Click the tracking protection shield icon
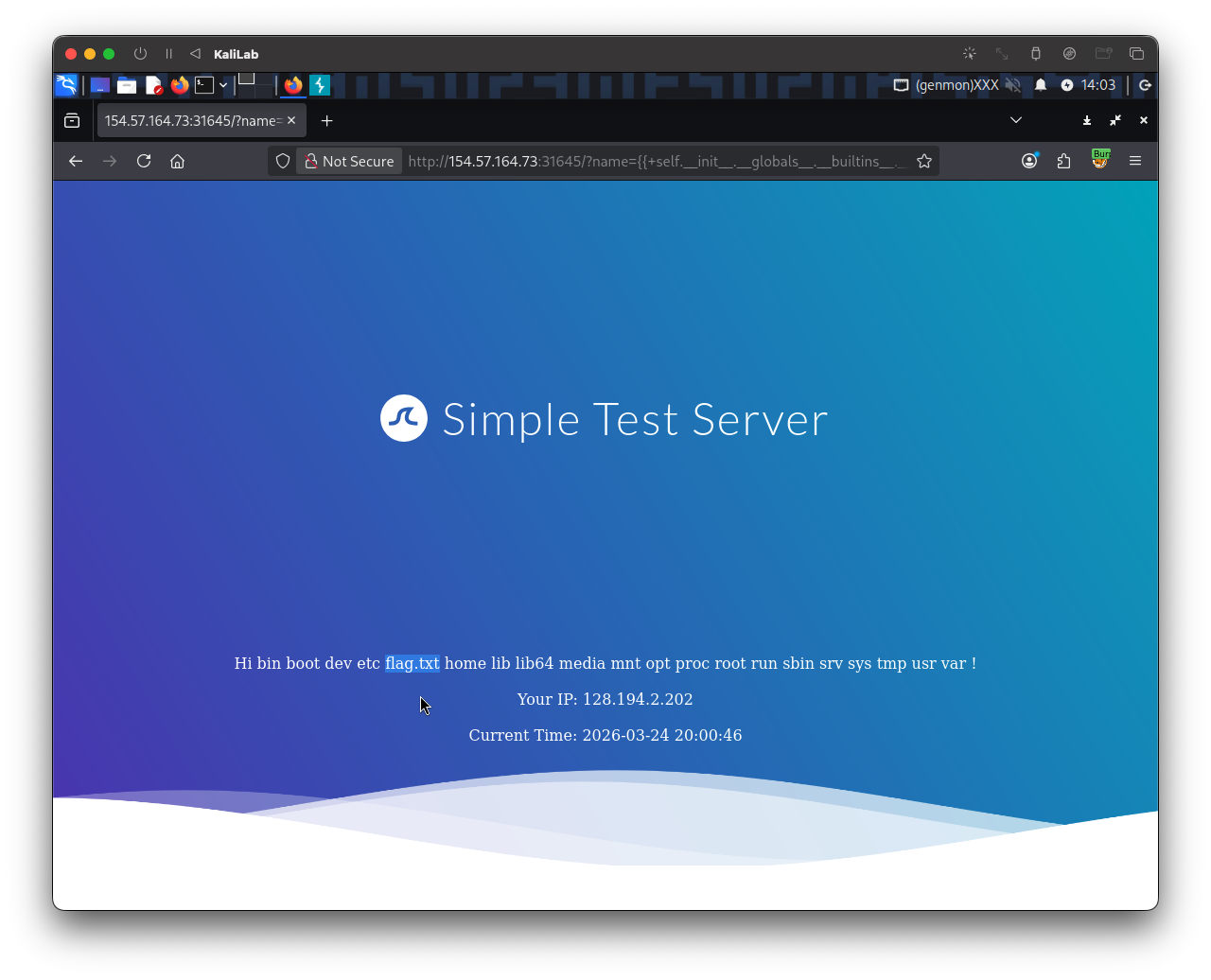 tap(282, 161)
